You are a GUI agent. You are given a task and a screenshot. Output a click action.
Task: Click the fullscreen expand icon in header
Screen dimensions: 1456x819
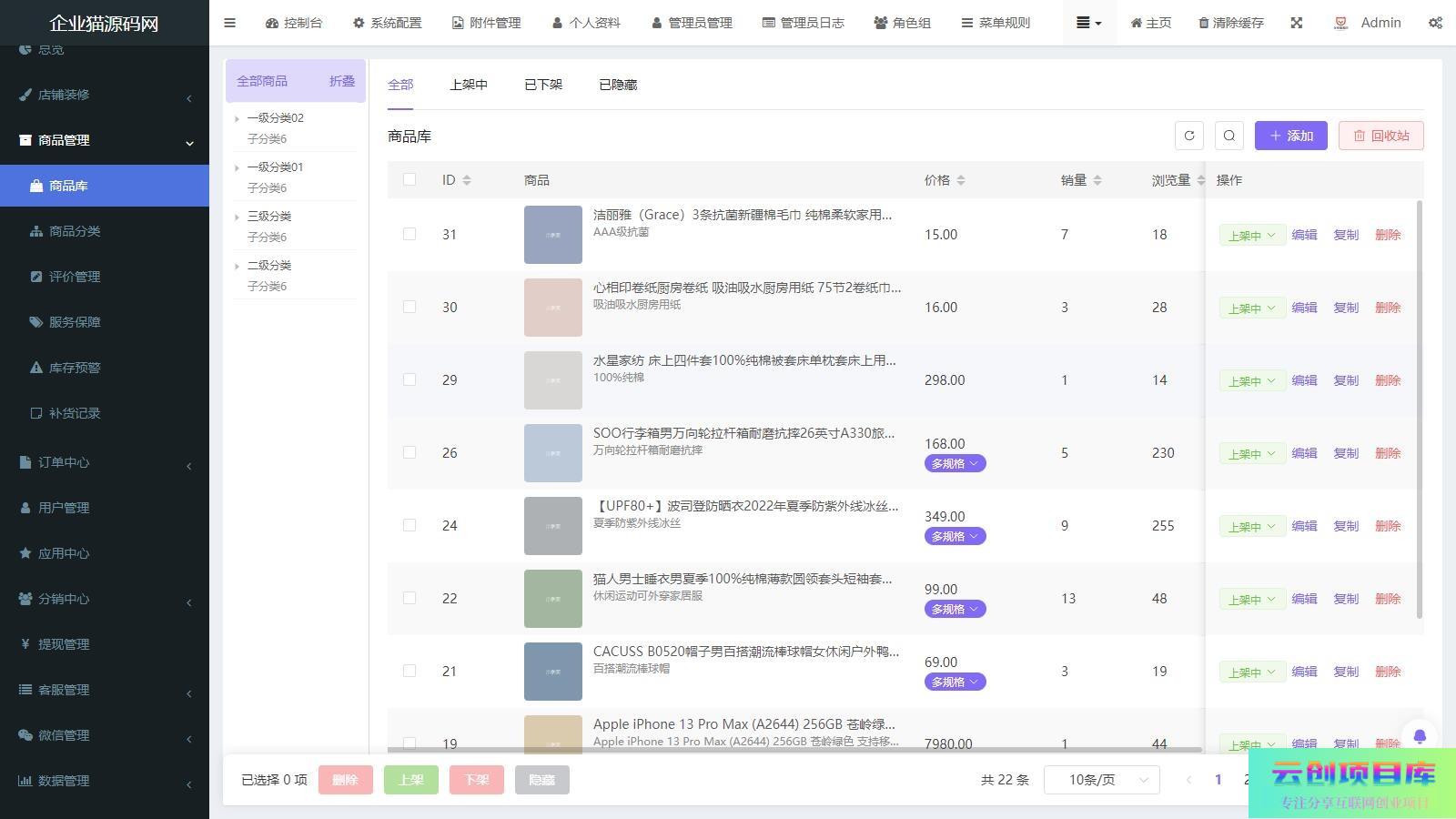(1296, 23)
